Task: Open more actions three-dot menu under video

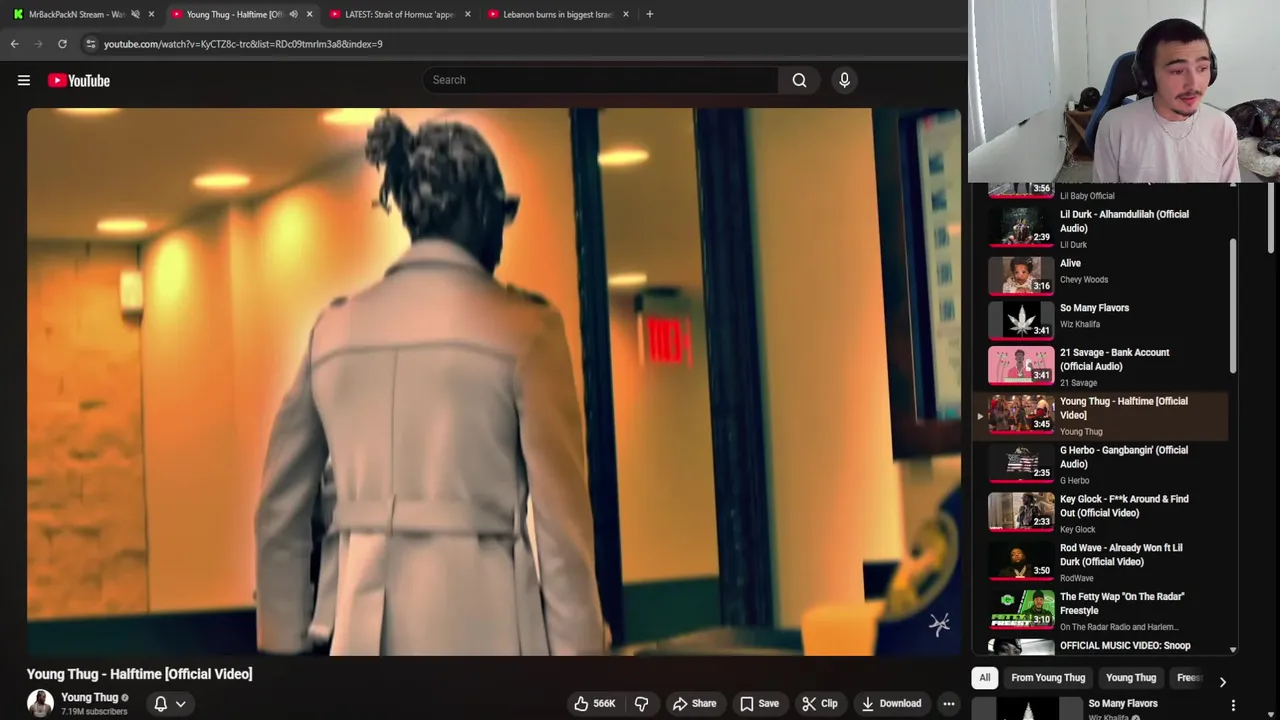Action: pos(948,704)
